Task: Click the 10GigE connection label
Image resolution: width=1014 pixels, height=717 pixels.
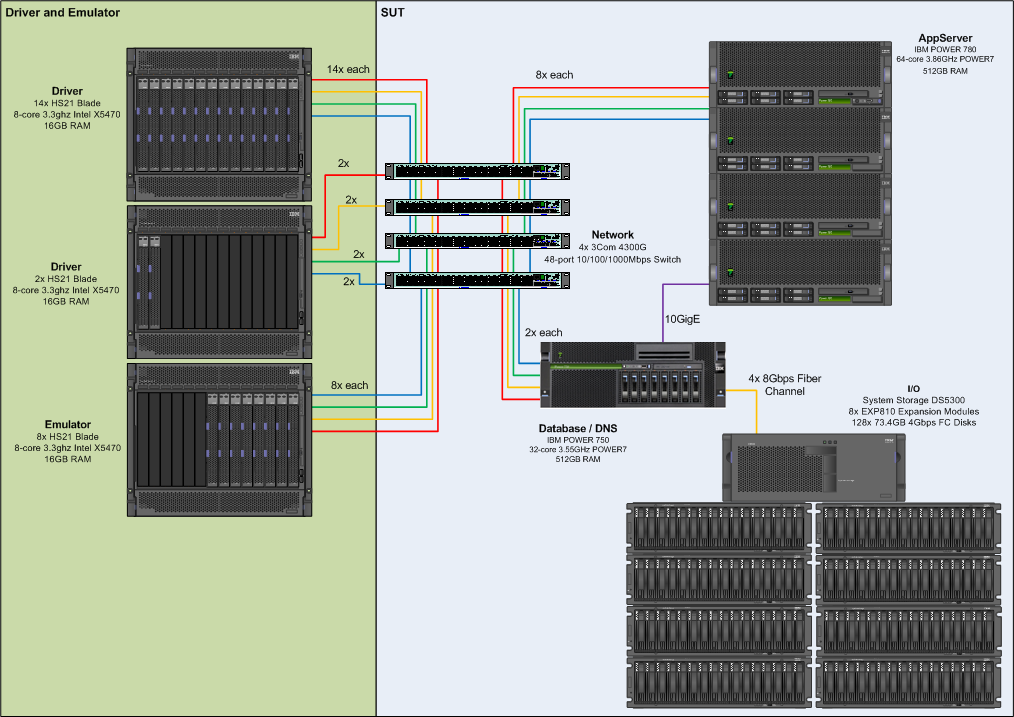Action: 684,319
